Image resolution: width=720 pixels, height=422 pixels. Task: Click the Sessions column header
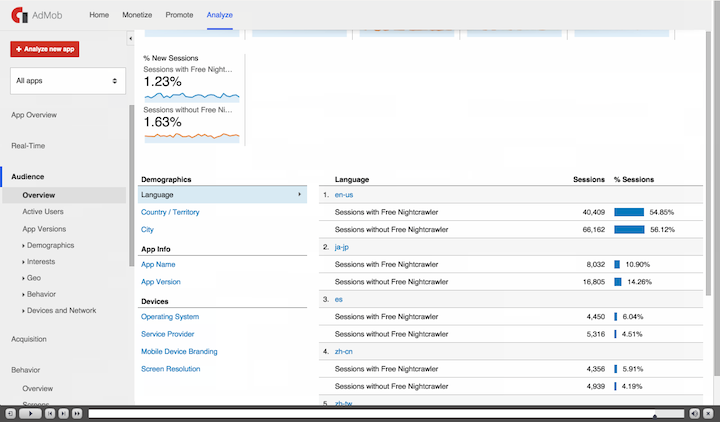tap(589, 180)
